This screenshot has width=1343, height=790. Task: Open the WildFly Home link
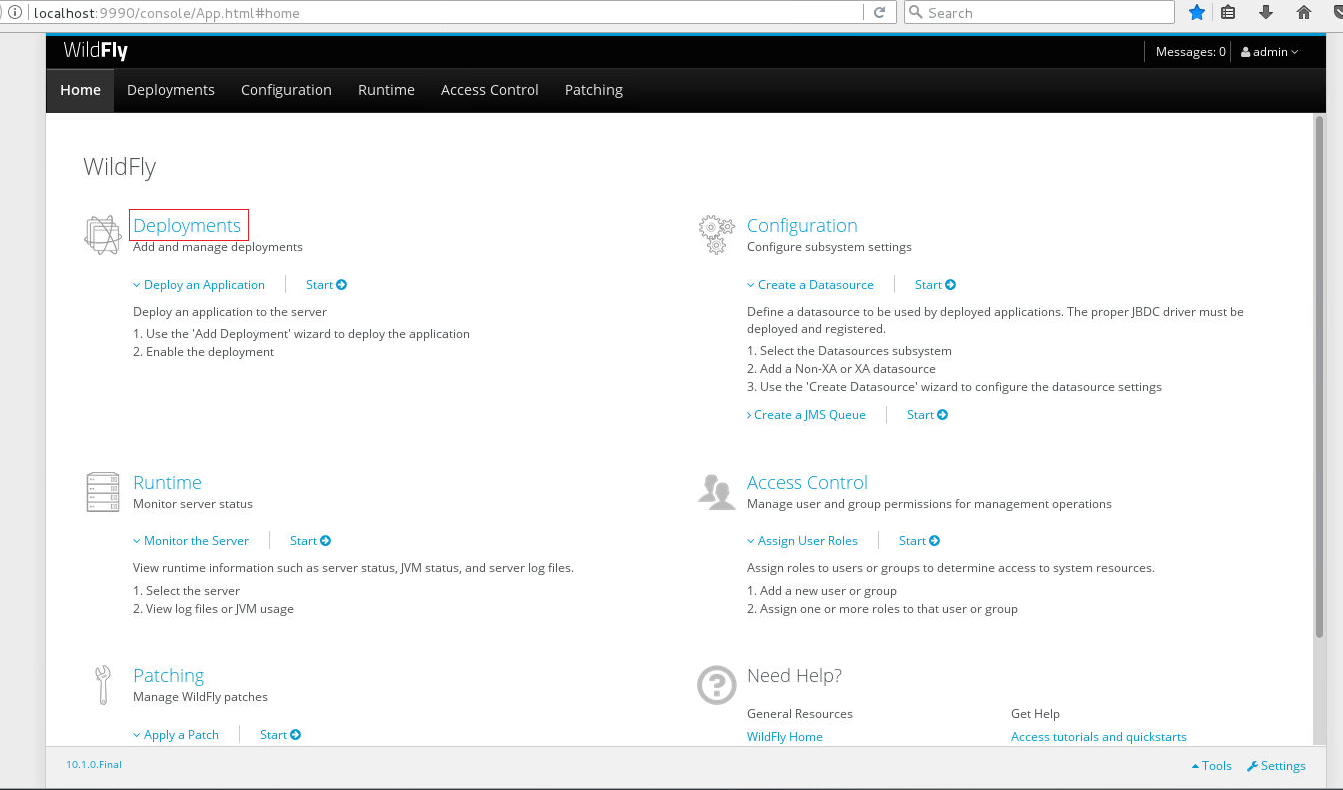click(x=785, y=737)
